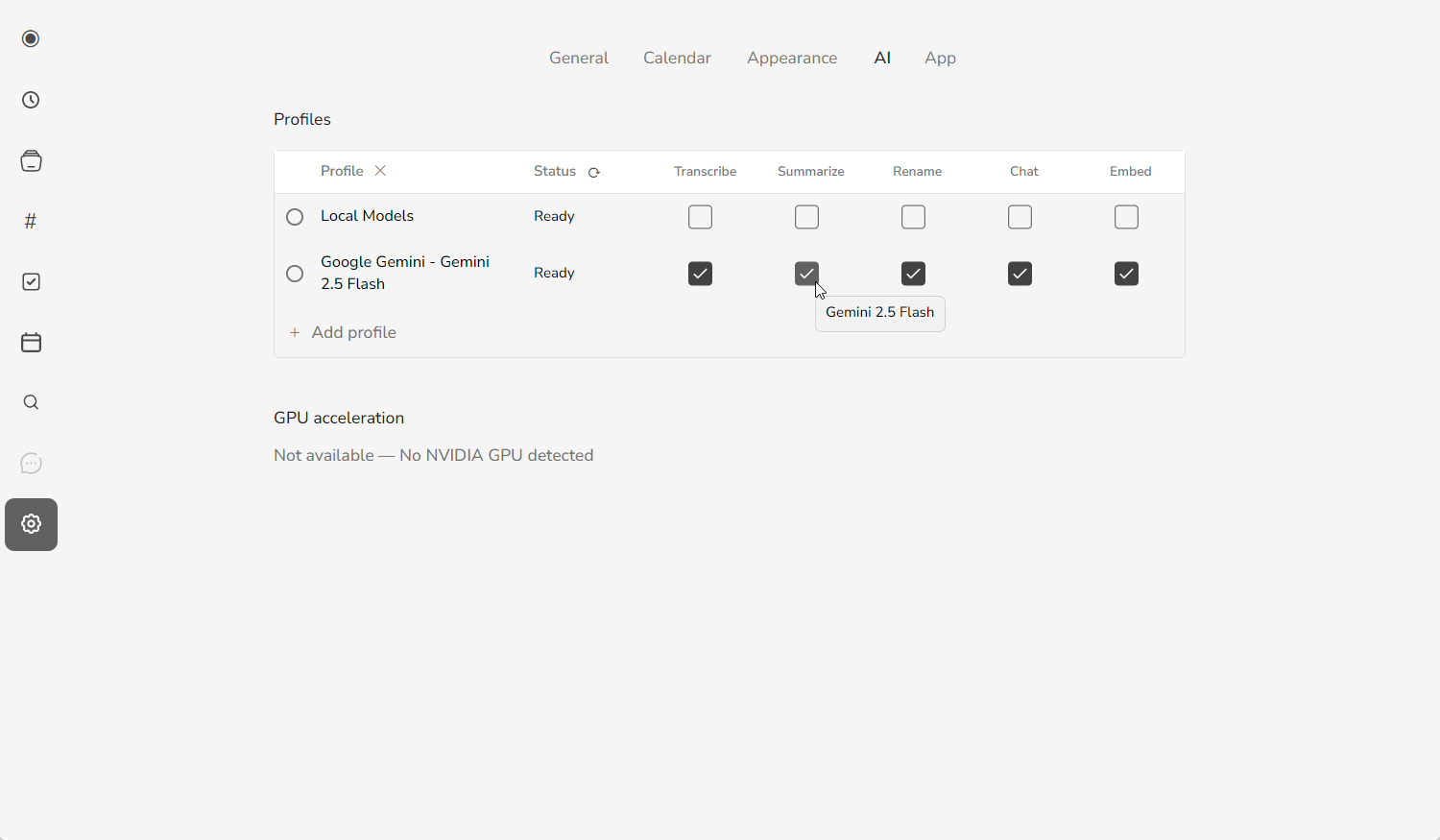Image resolution: width=1440 pixels, height=840 pixels.
Task: Refresh status with the reload icon
Action: (x=593, y=173)
